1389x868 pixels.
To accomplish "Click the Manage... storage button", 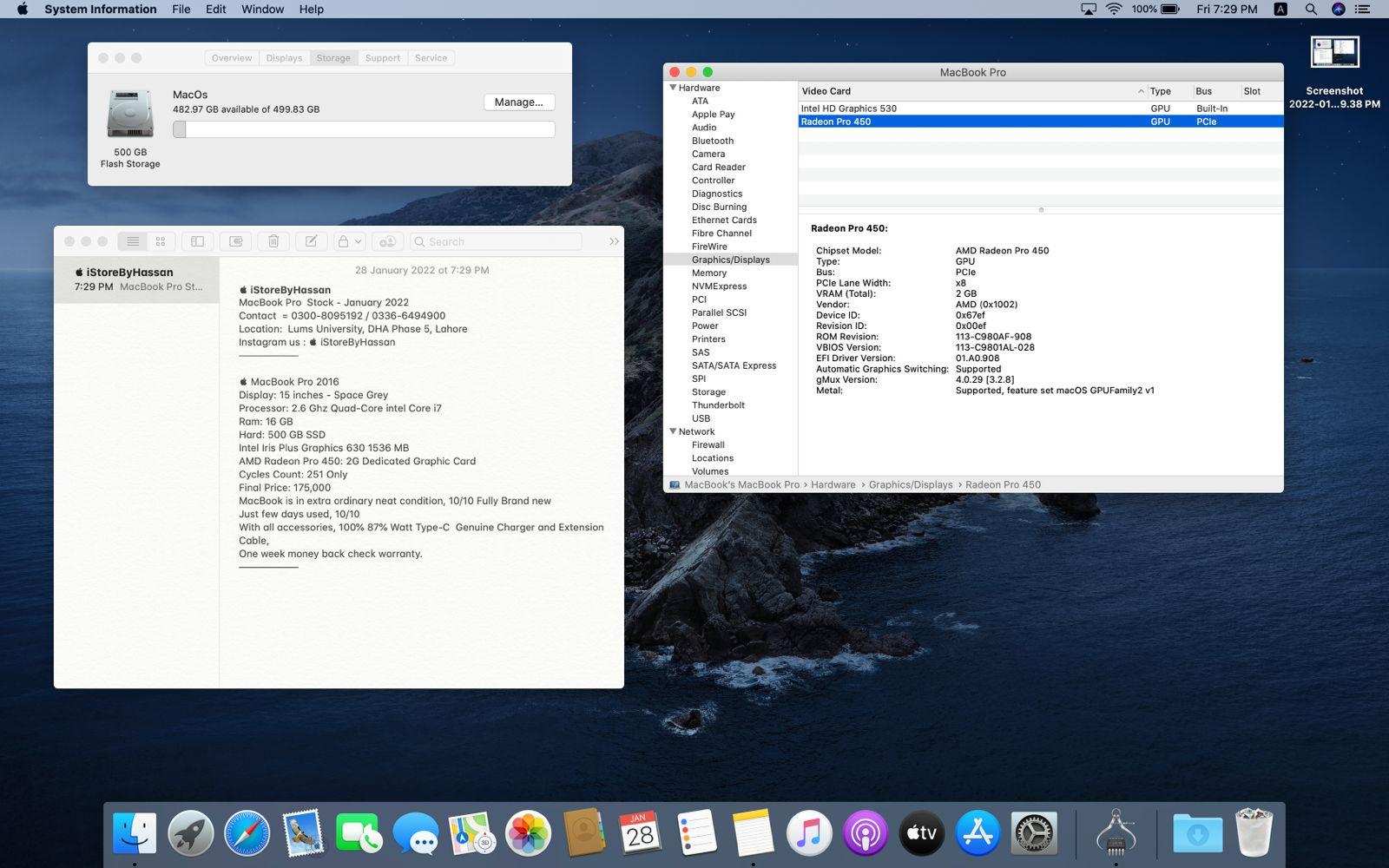I will (519, 102).
